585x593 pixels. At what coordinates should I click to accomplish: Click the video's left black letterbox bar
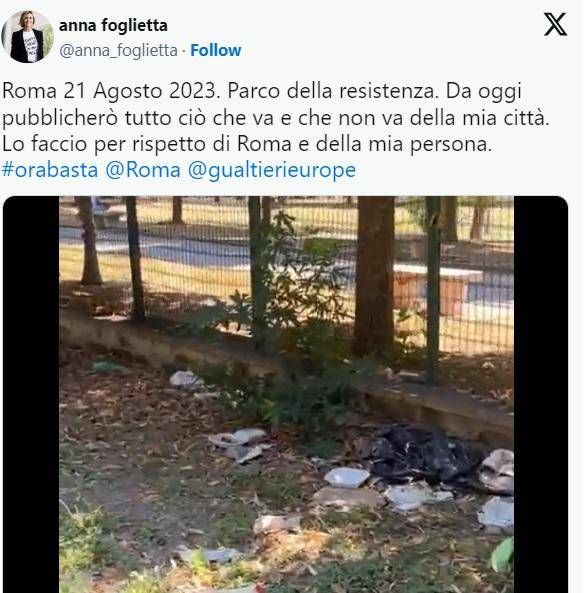coord(31,394)
